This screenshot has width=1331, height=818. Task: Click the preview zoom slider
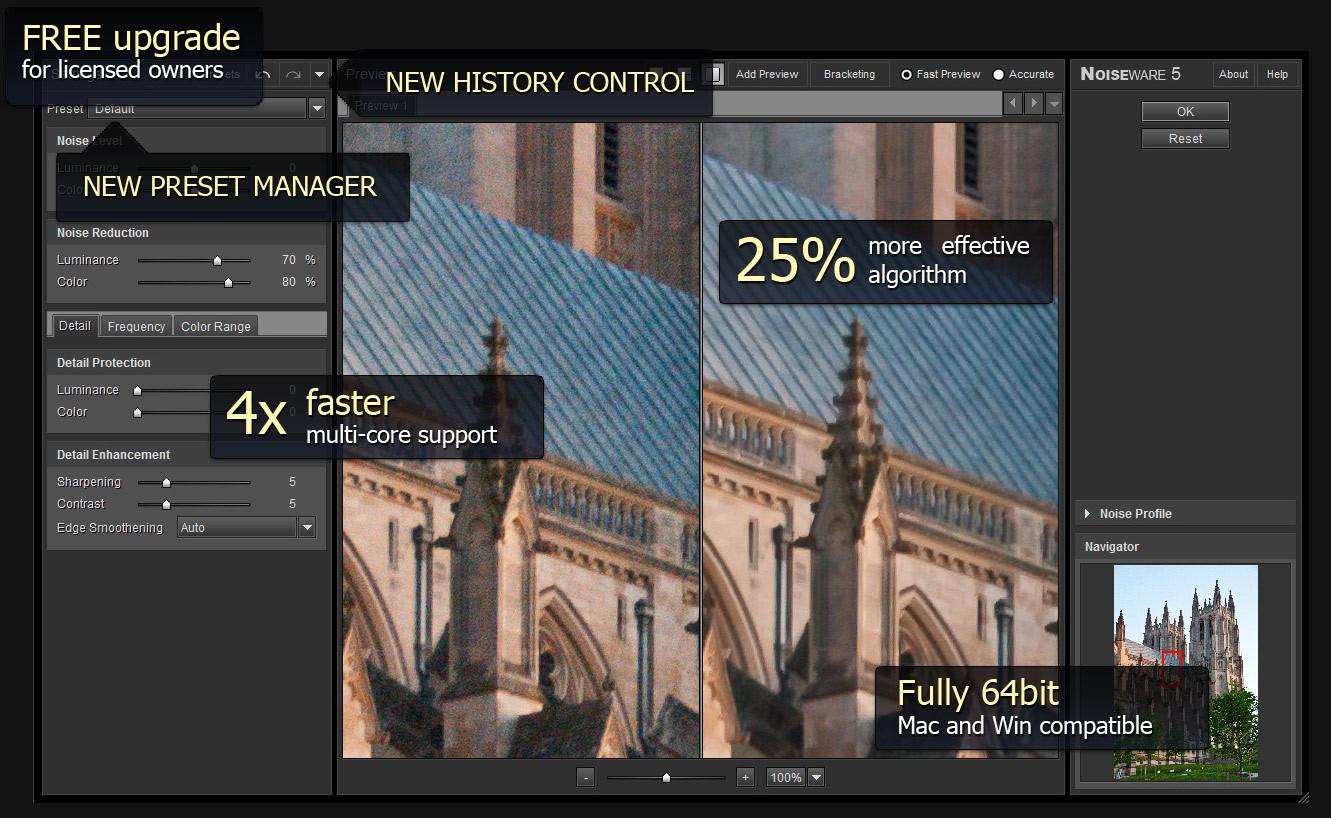coord(666,777)
